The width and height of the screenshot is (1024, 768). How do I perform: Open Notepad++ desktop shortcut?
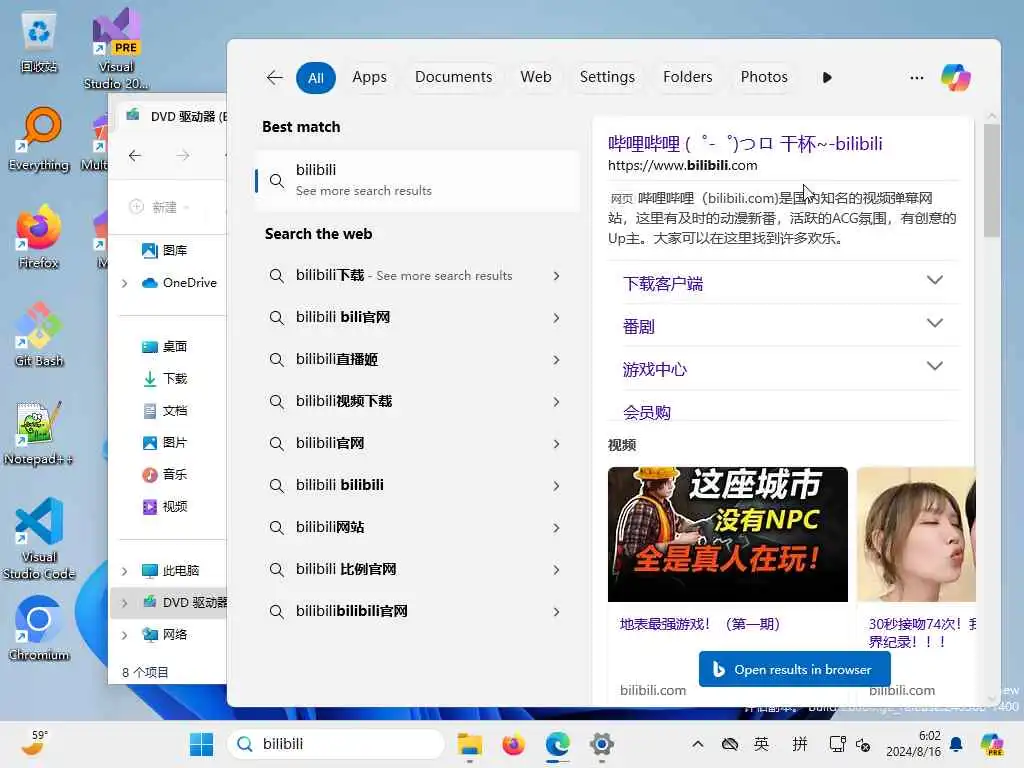[x=38, y=432]
